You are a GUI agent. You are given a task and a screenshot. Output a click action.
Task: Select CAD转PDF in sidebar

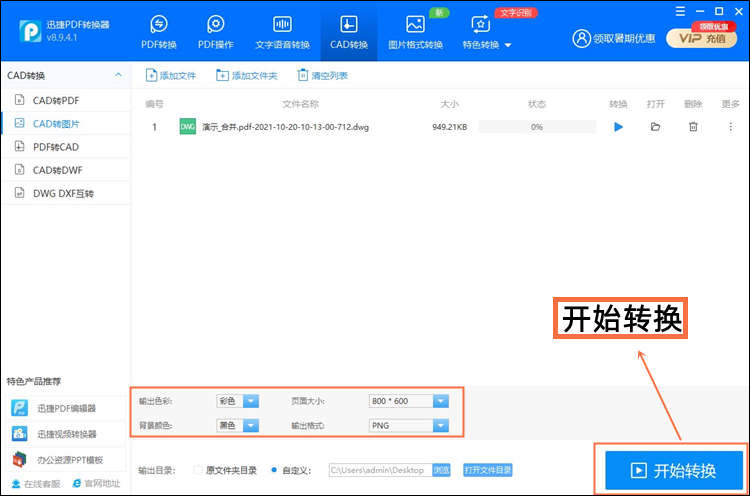(x=66, y=100)
